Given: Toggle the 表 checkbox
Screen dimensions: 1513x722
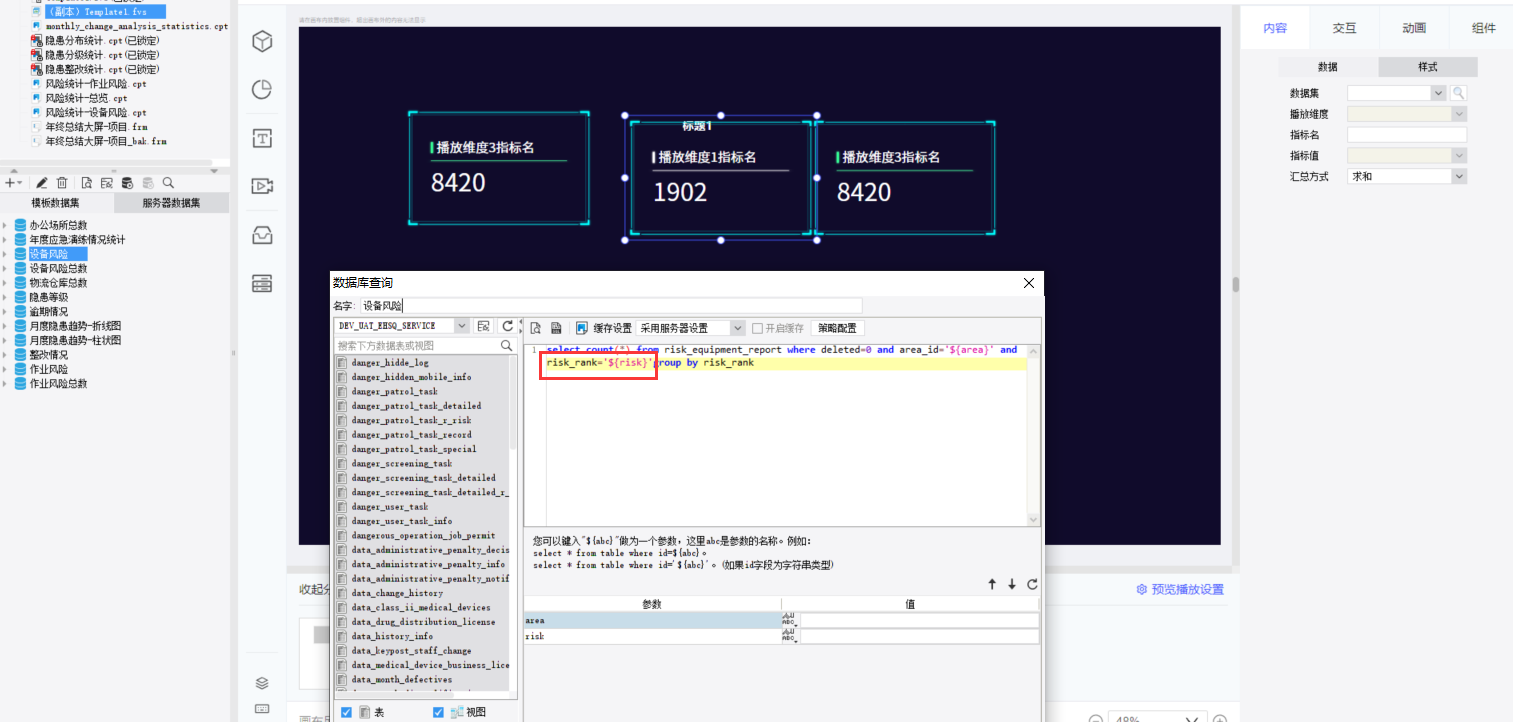Looking at the screenshot, I should pos(346,712).
